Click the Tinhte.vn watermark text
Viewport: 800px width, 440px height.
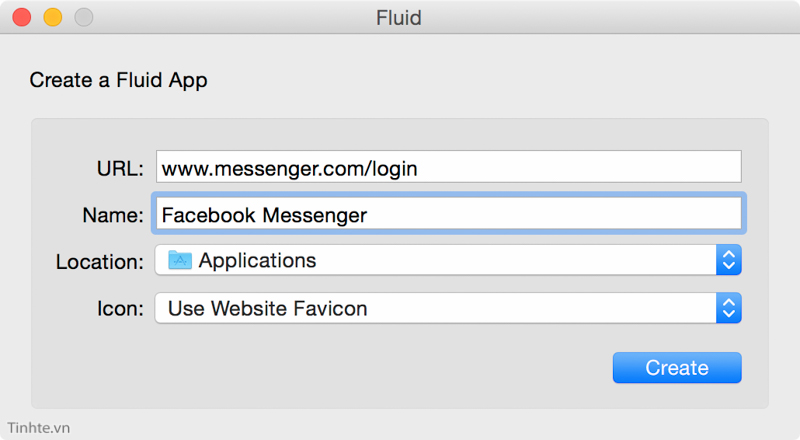[x=39, y=428]
